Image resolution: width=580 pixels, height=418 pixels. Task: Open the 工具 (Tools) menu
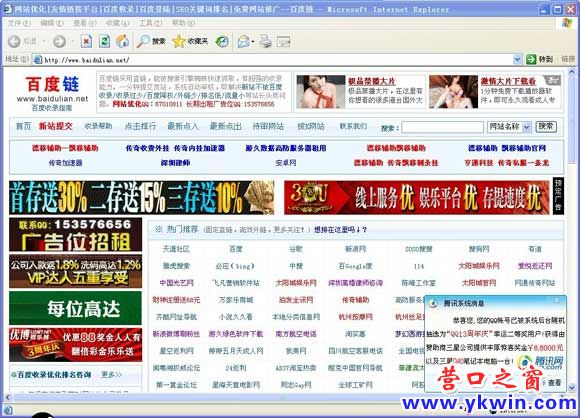pos(150,23)
